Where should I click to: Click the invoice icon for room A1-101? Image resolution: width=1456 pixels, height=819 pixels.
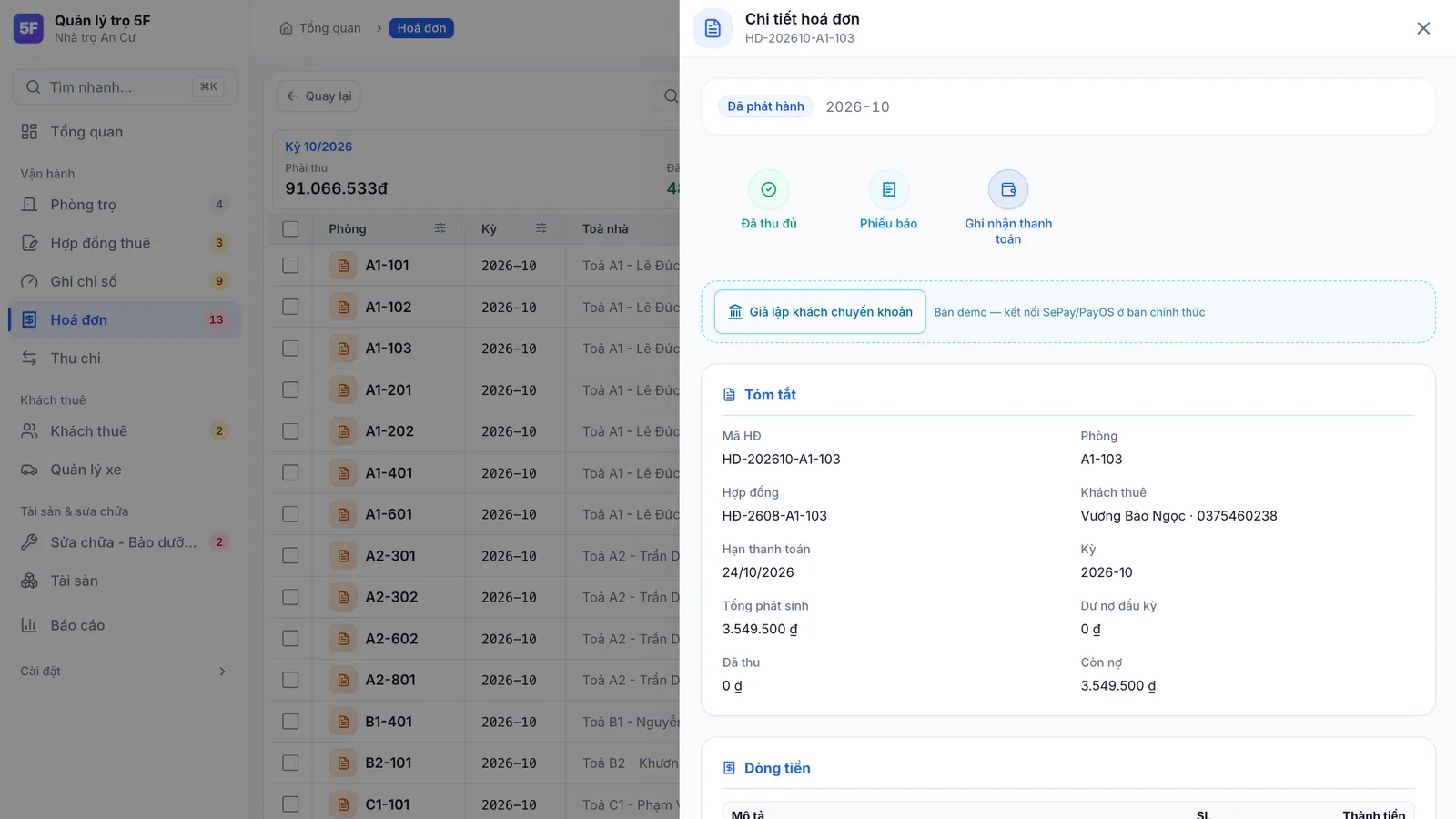point(343,266)
